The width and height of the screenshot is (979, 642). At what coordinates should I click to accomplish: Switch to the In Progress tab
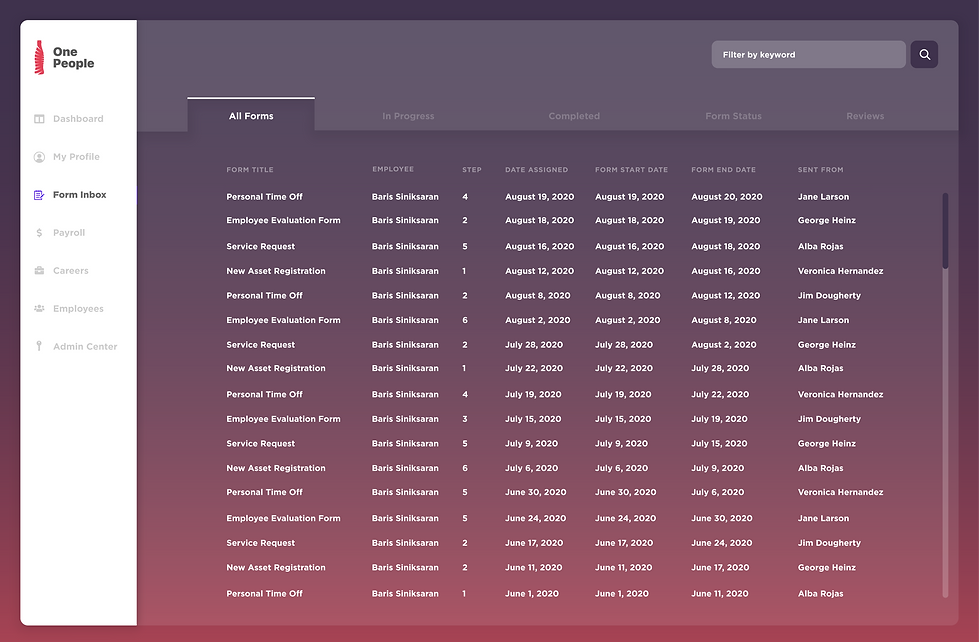pos(408,116)
